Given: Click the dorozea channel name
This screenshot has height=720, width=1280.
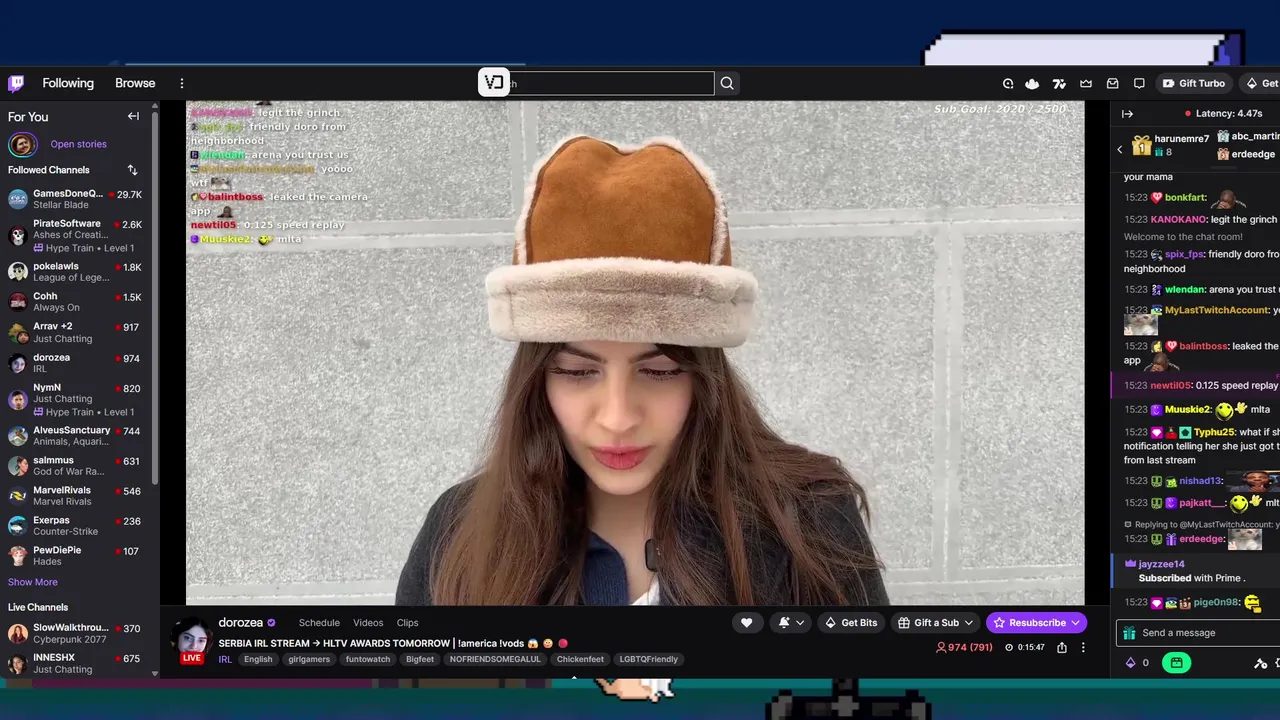Looking at the screenshot, I should [x=240, y=622].
